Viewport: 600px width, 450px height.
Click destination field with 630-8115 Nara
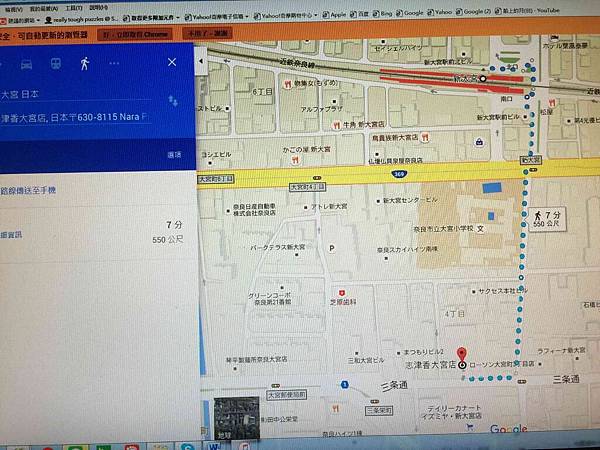click(75, 117)
